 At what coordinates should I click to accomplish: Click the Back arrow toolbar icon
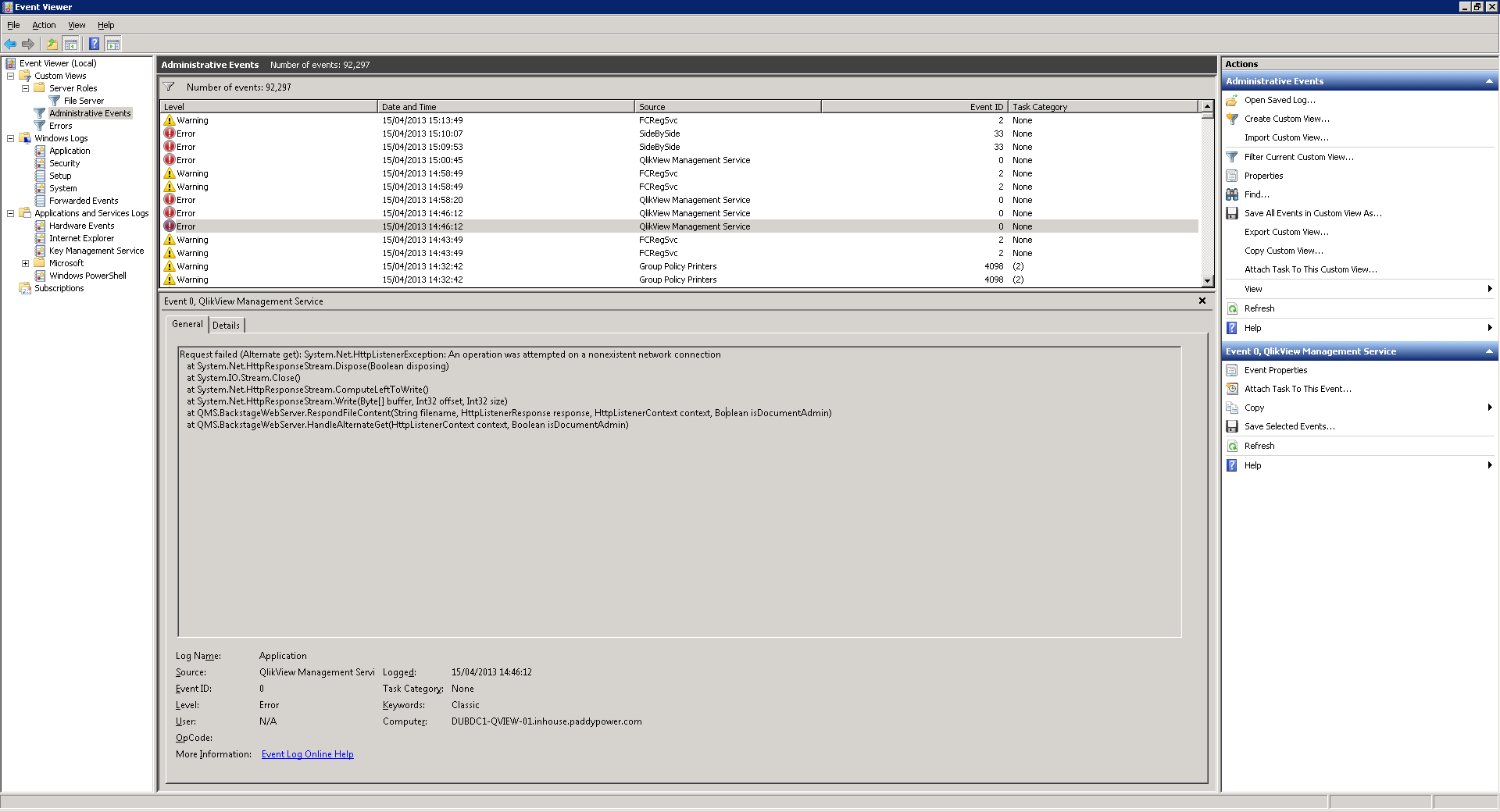[x=10, y=44]
